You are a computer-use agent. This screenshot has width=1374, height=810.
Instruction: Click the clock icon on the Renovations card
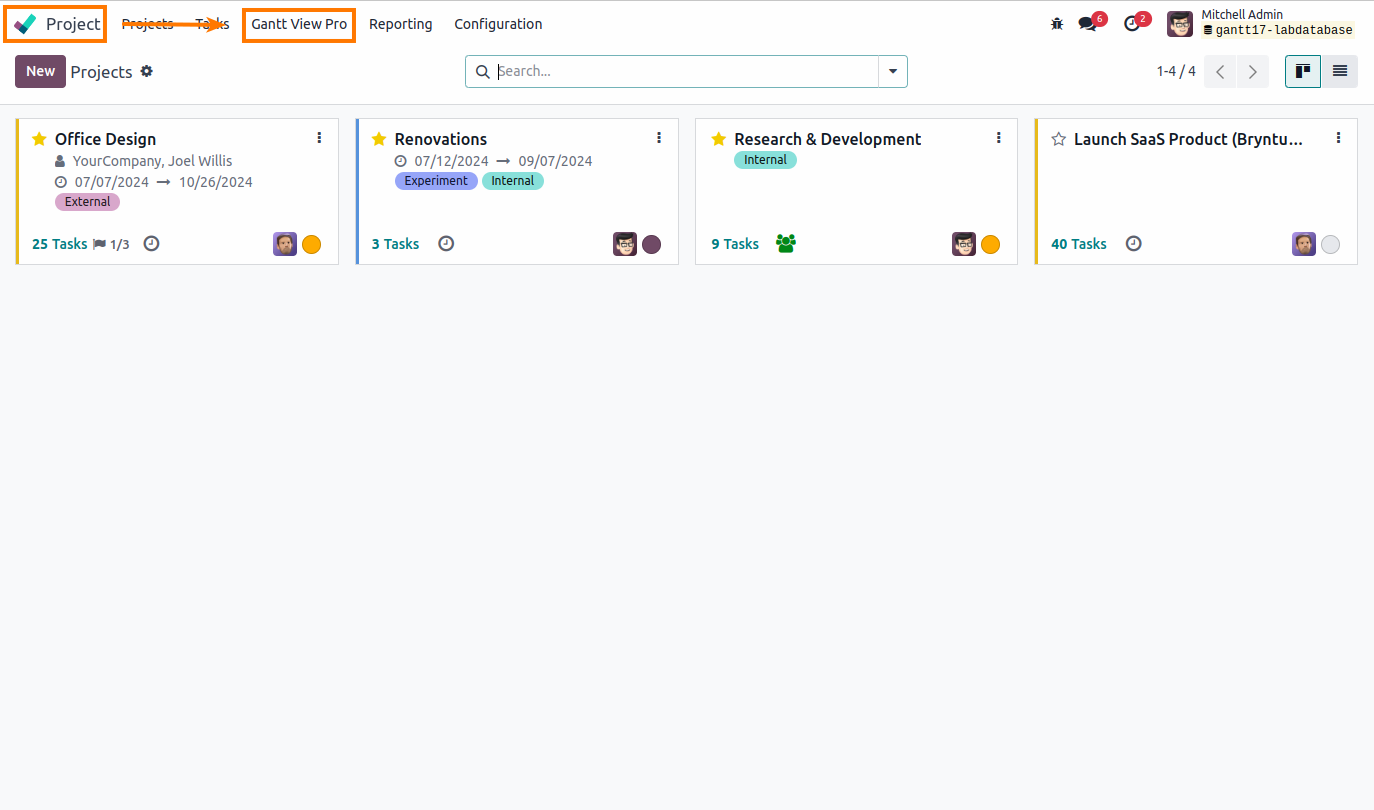pyautogui.click(x=445, y=243)
